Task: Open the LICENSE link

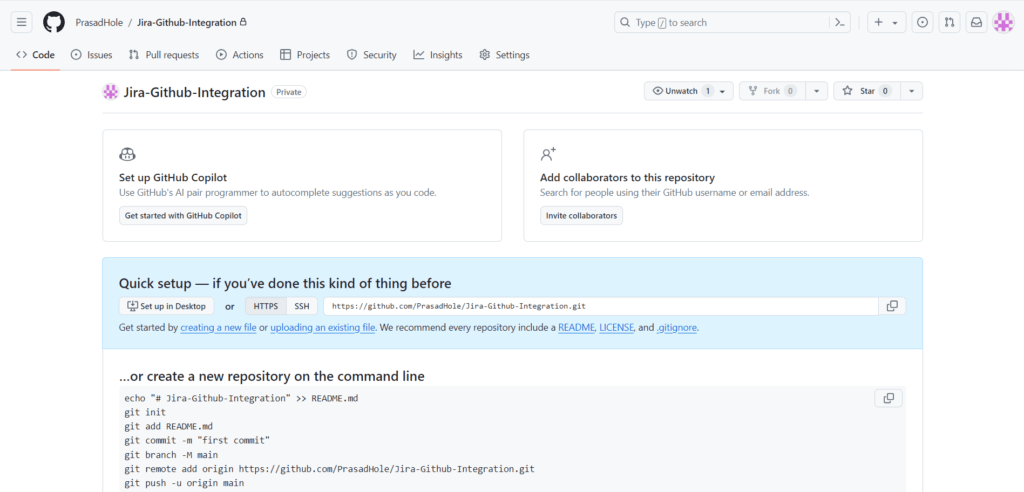Action: [616, 327]
